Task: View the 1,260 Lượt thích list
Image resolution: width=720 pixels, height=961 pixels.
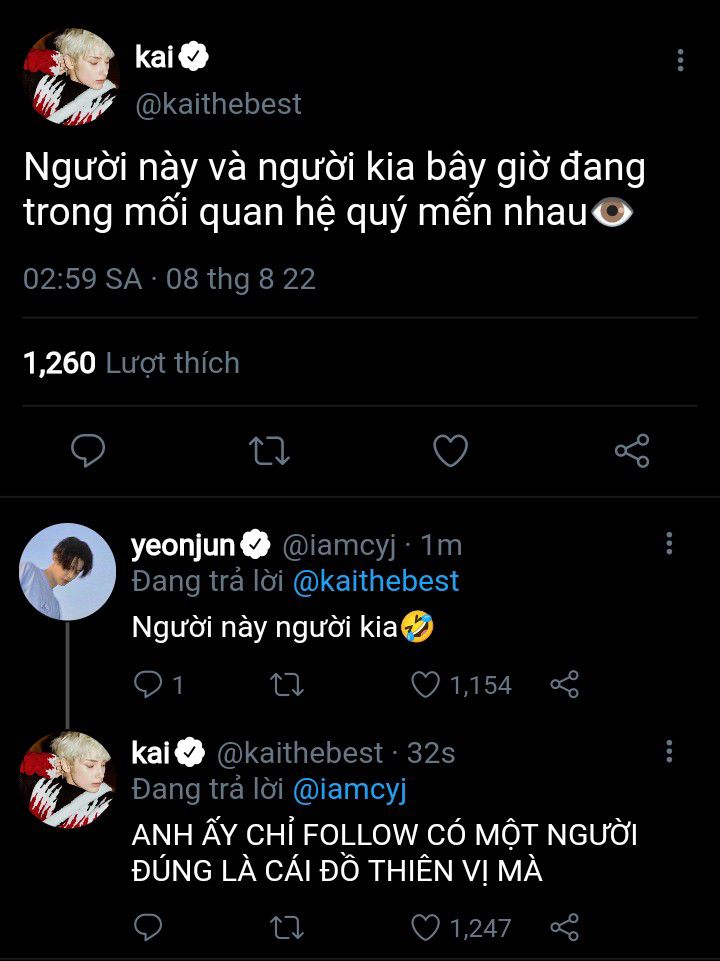Action: 131,362
